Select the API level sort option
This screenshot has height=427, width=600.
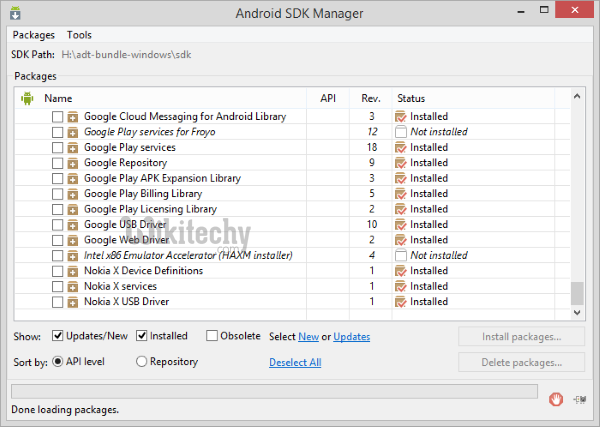pyautogui.click(x=57, y=362)
